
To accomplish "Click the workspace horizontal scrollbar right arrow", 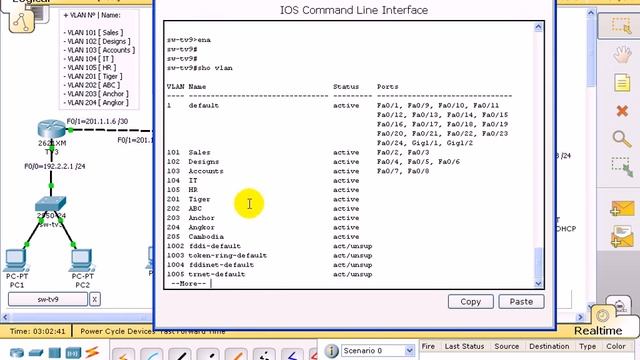I will [580, 317].
